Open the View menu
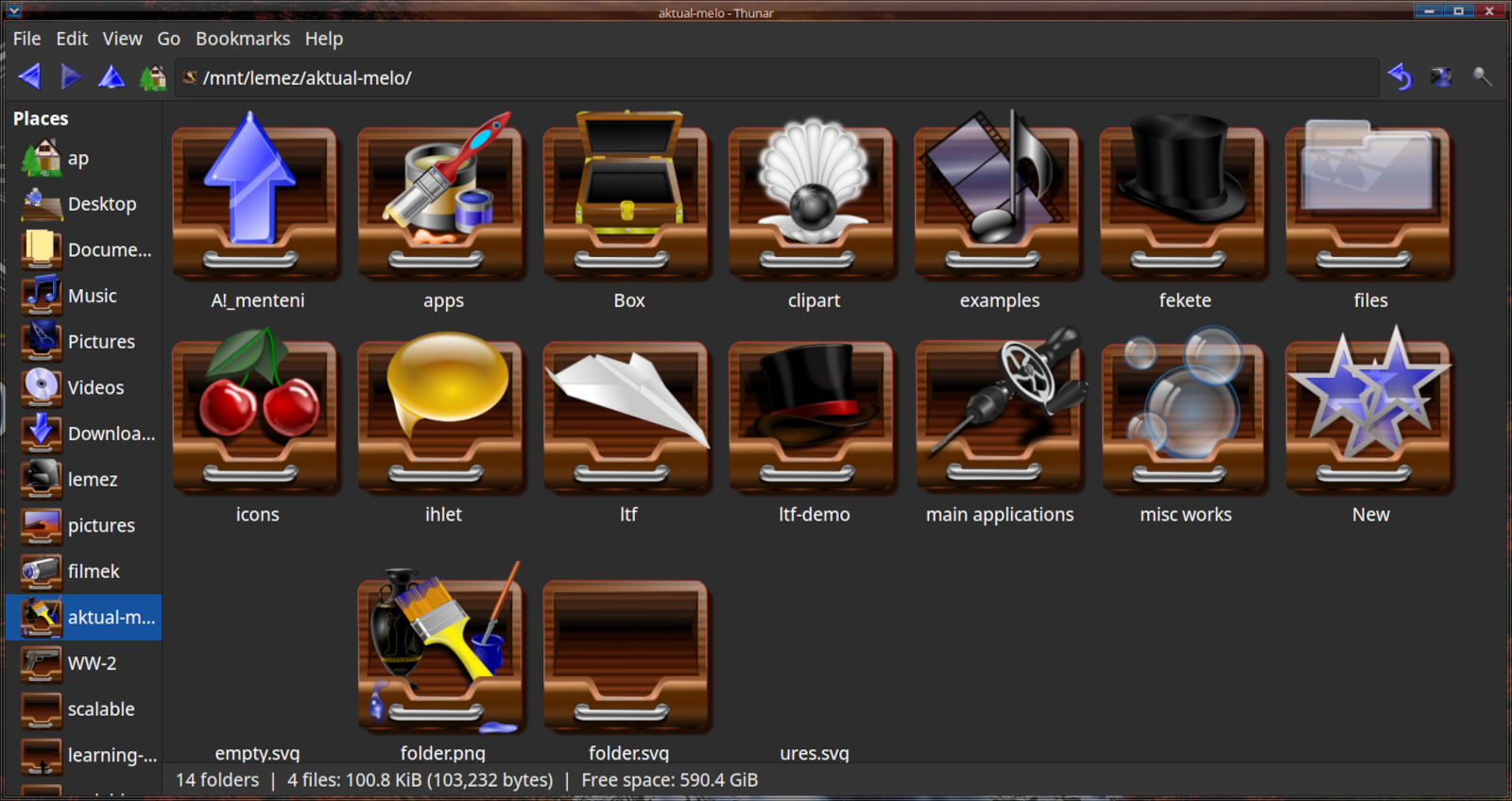 pos(123,39)
